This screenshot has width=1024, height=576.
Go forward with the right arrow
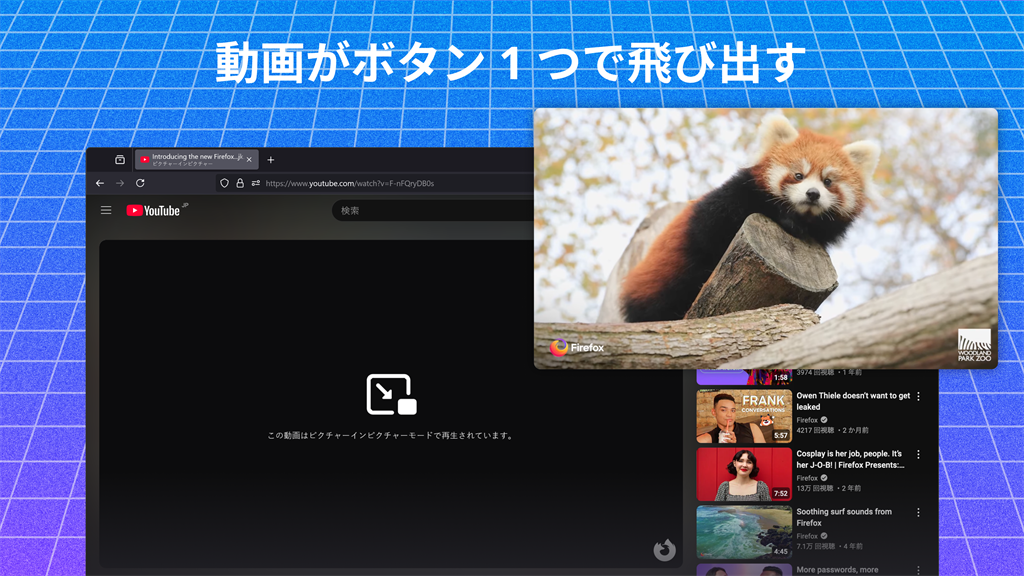tap(120, 184)
